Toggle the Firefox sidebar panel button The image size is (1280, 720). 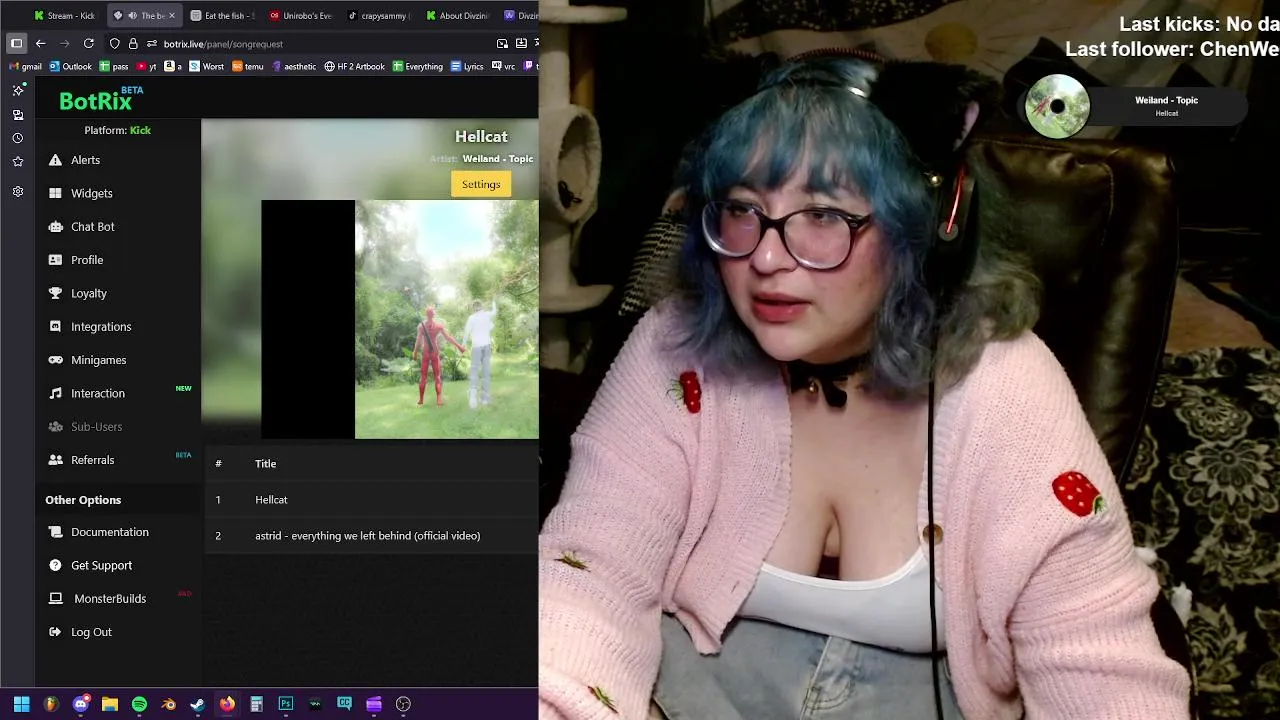pos(16,43)
